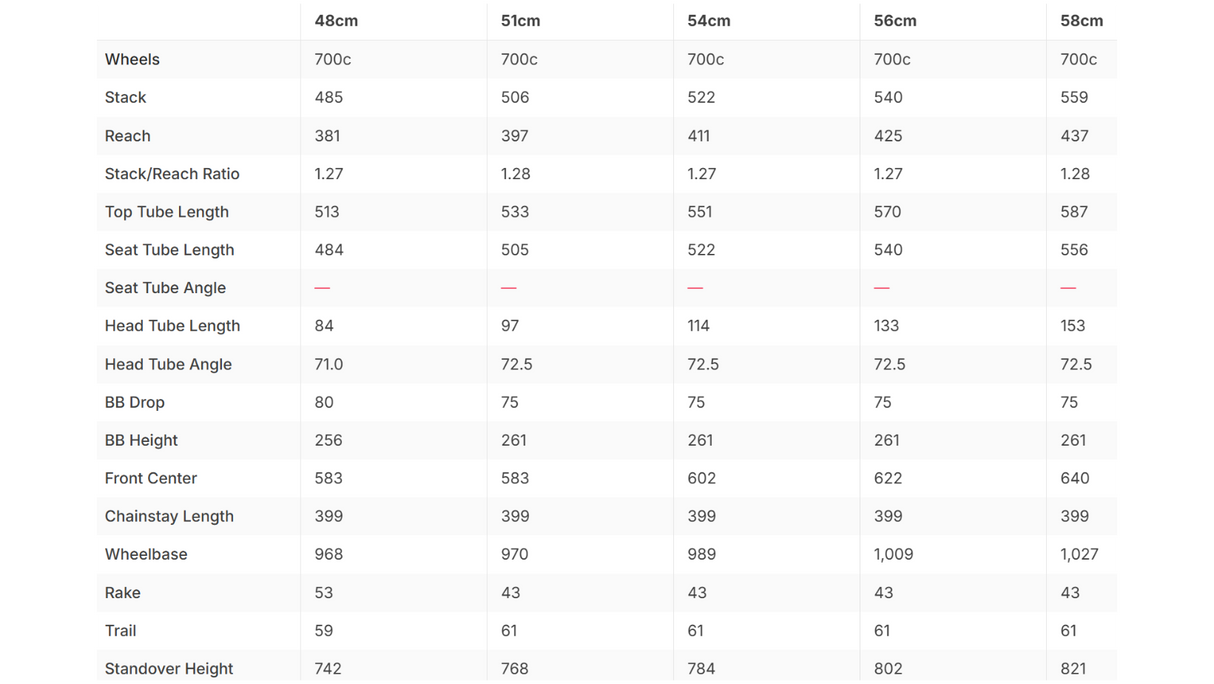Select the 56cm column header
The height and width of the screenshot is (684, 1214).
pyautogui.click(x=895, y=21)
